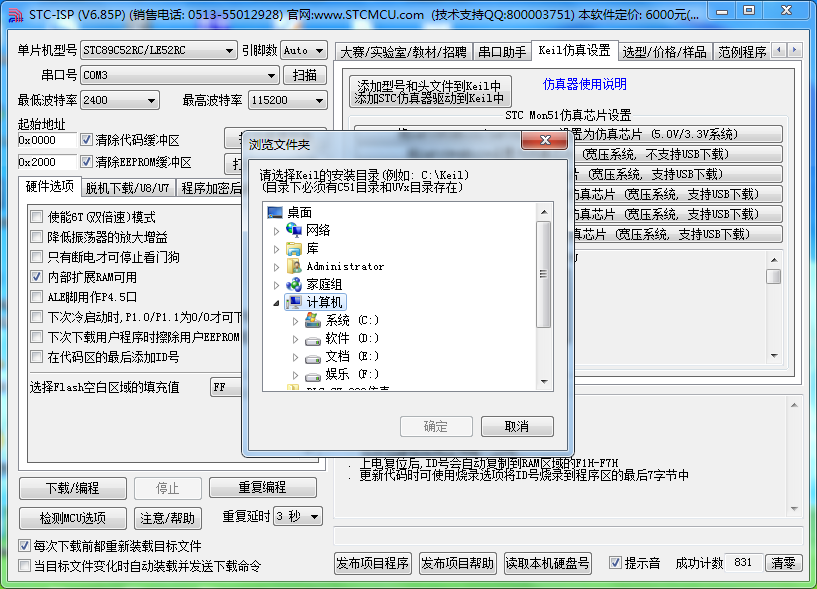Click the Homegroup (家庭组) icon

tap(294, 284)
